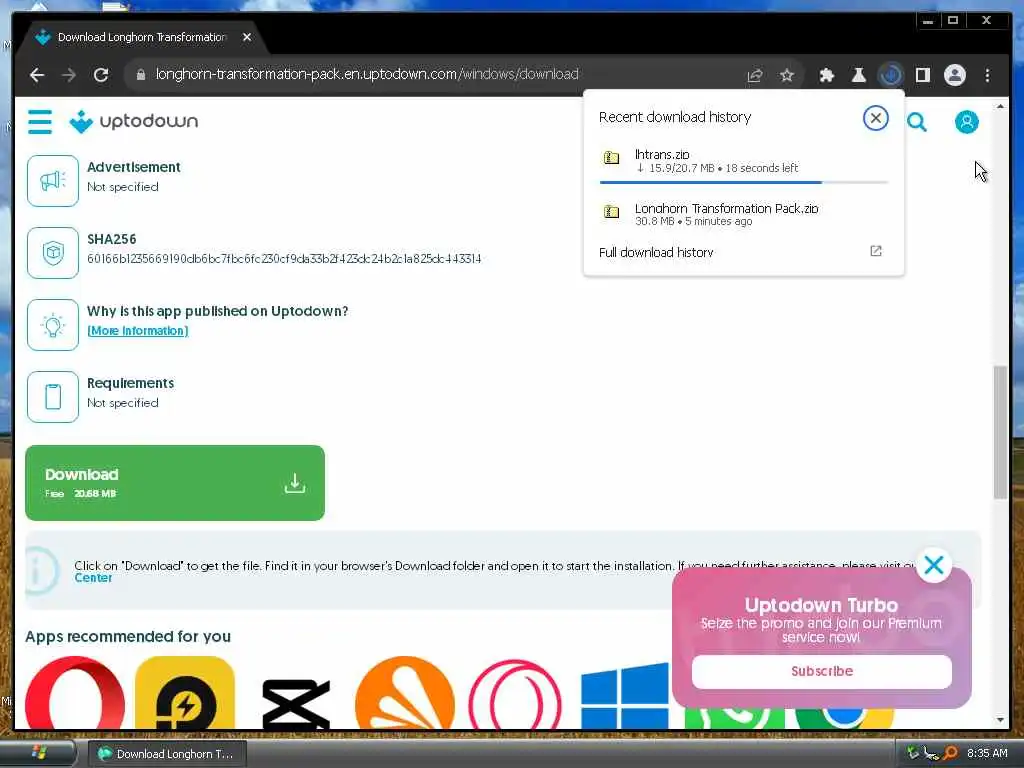Open the More information link
Image resolution: width=1024 pixels, height=768 pixels.
(x=138, y=330)
